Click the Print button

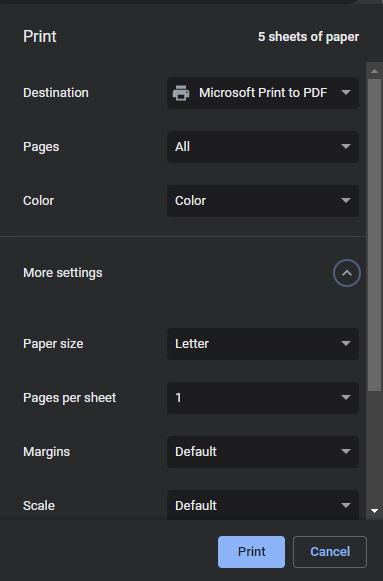[252, 552]
